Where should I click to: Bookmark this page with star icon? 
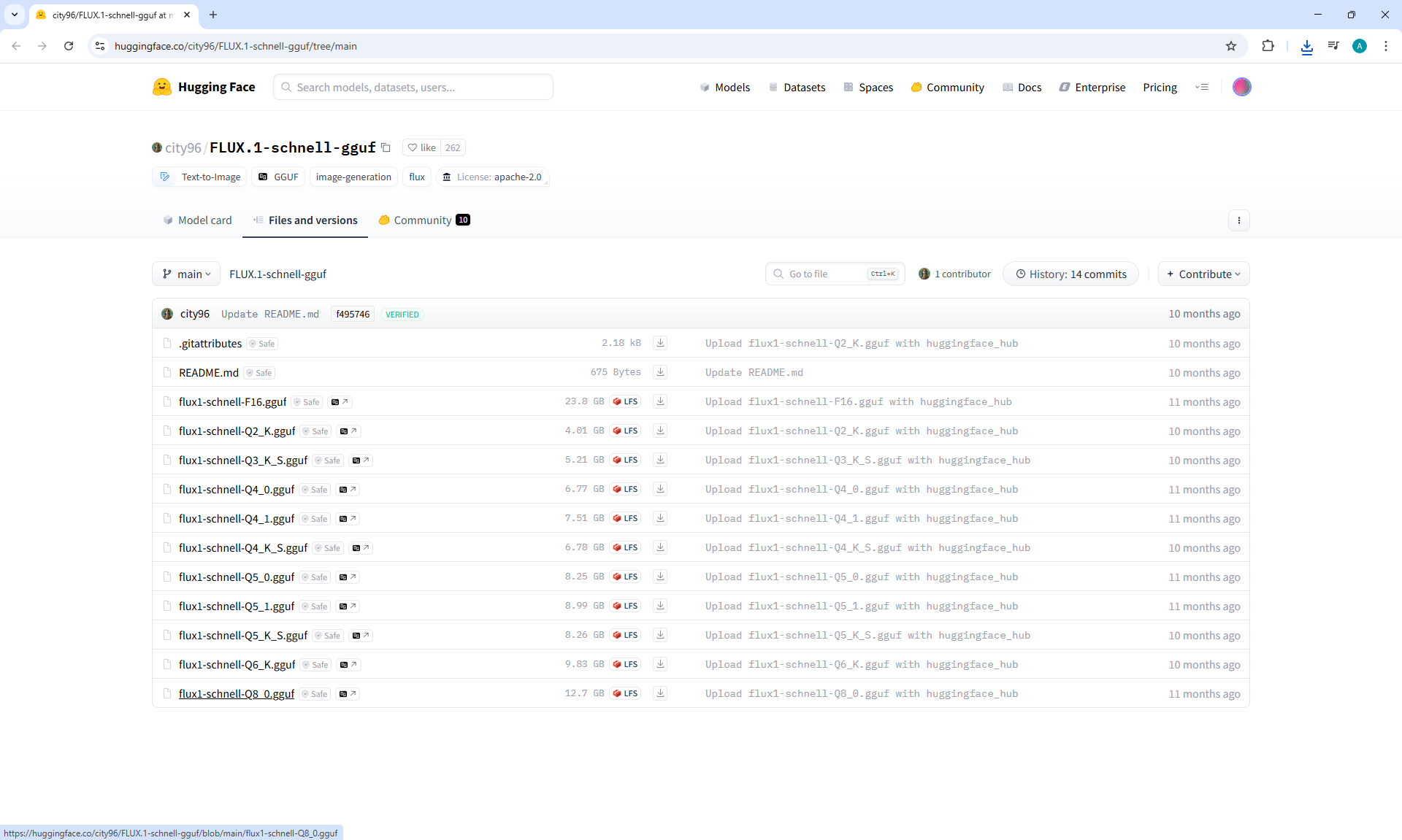point(1231,46)
